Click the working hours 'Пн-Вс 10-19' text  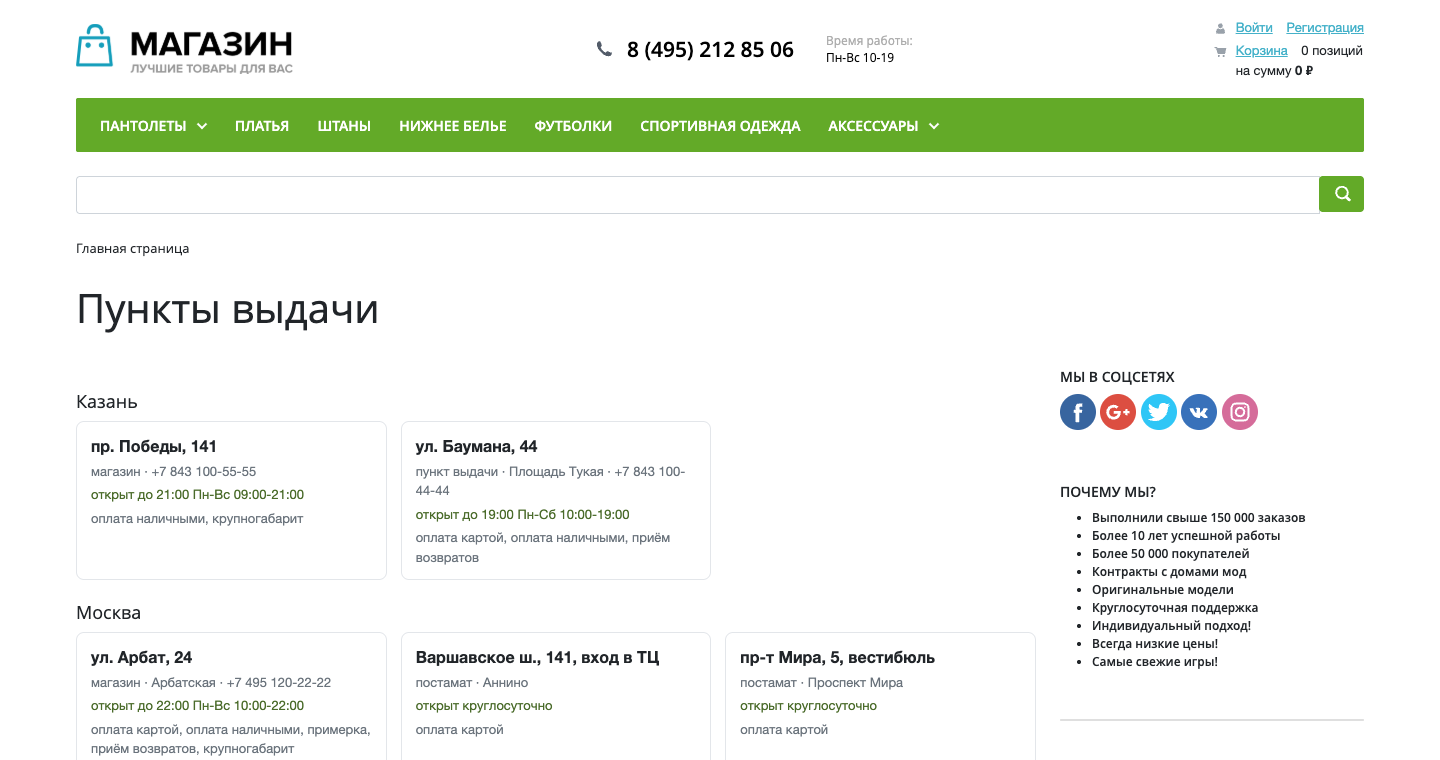(860, 58)
